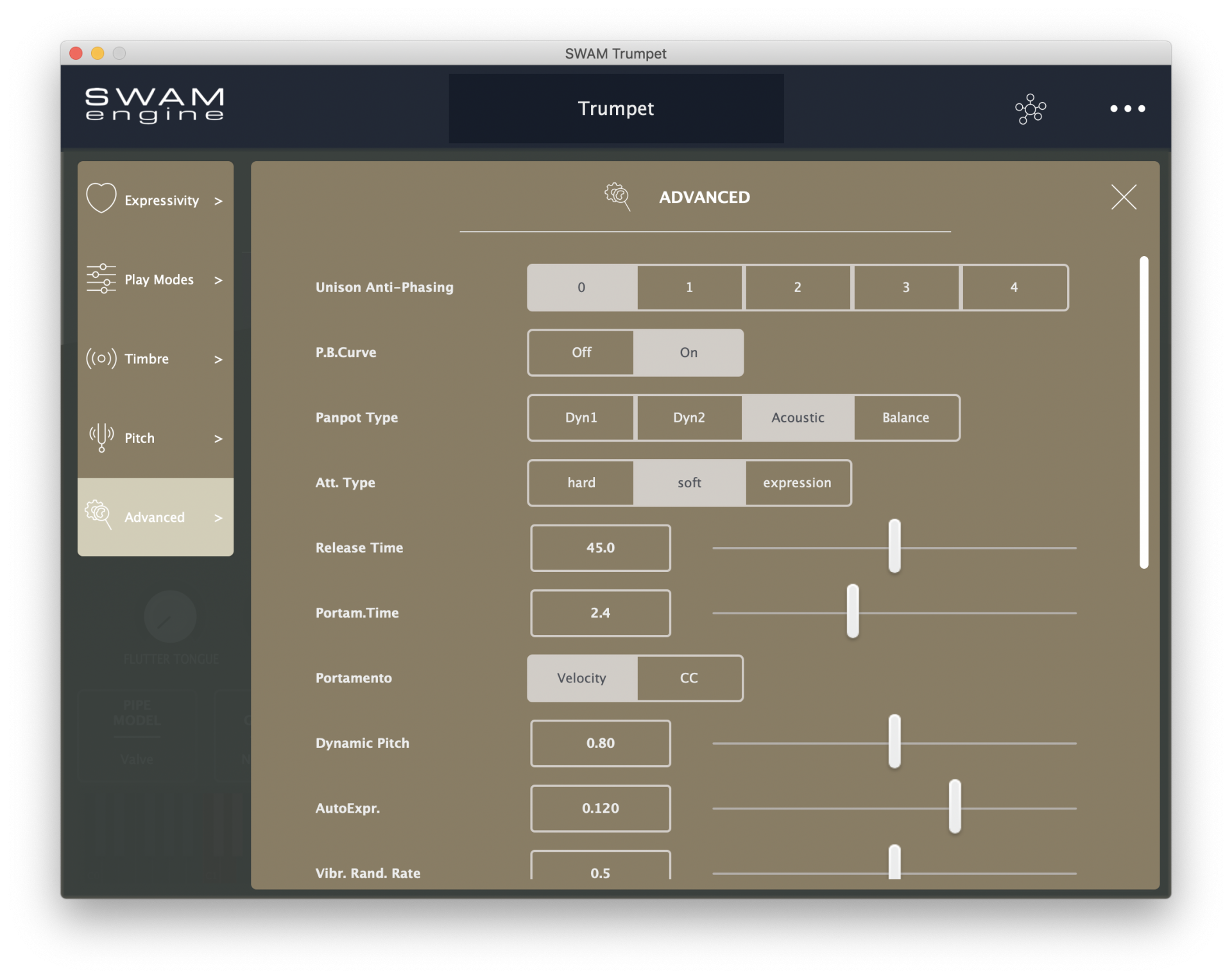Click the Trumpet instrument name display

click(616, 108)
